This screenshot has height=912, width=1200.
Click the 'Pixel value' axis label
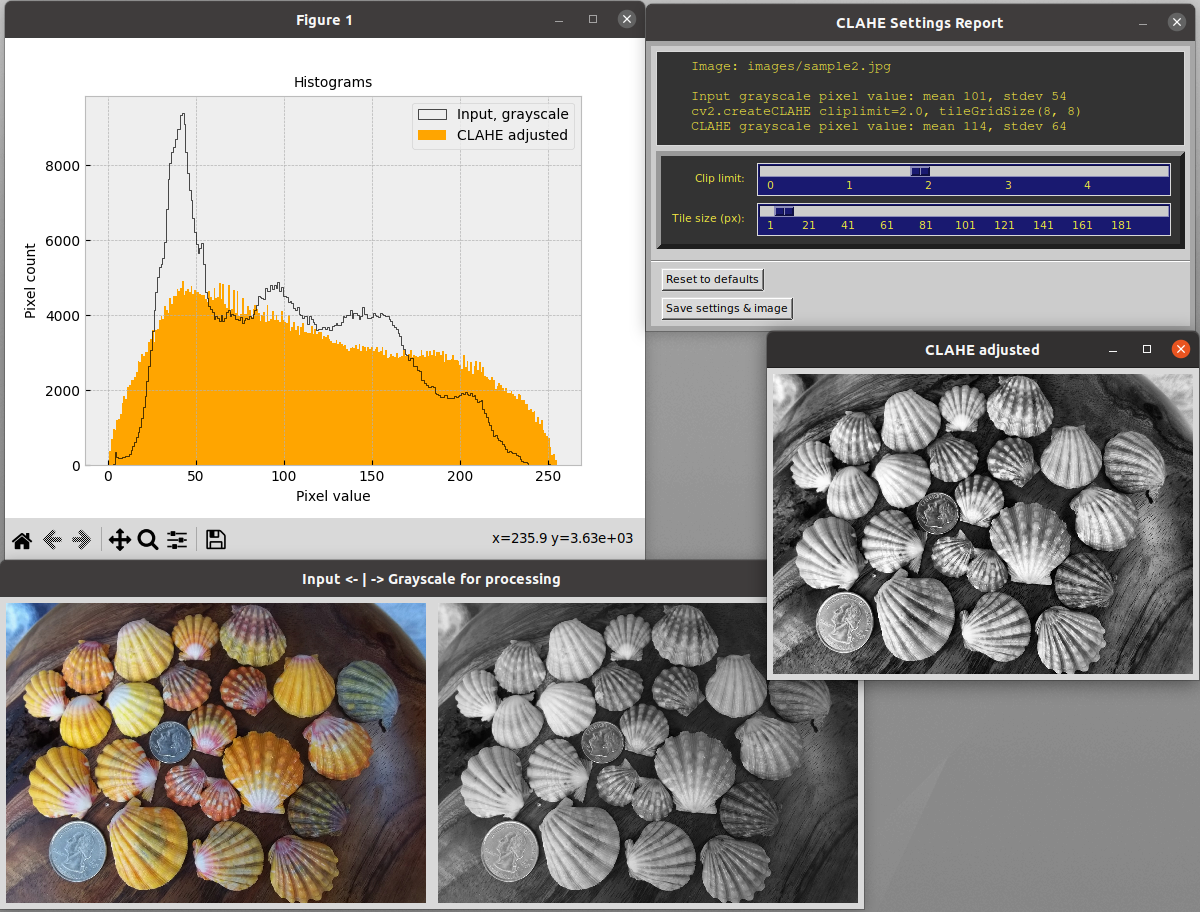(333, 496)
